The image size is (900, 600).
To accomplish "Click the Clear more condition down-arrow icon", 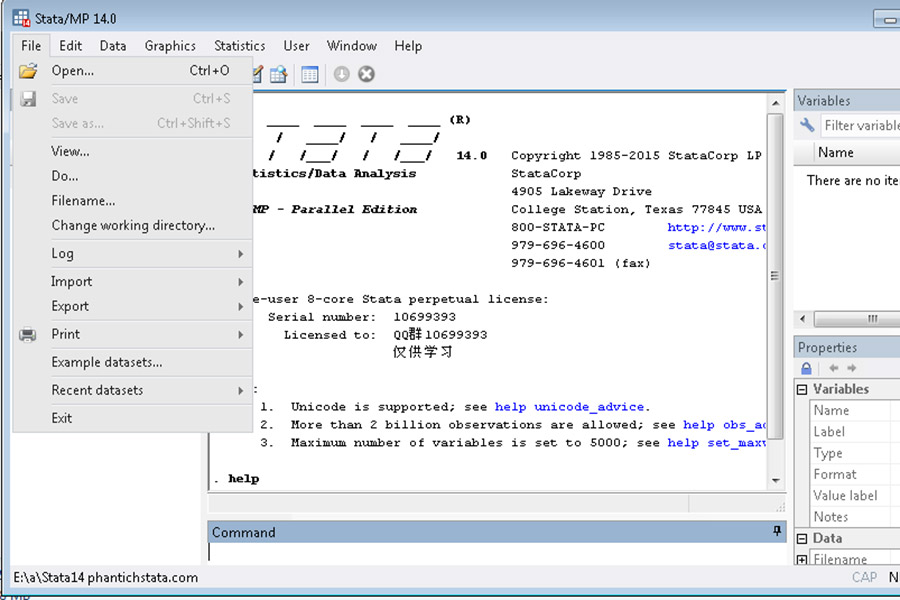I will (x=342, y=74).
